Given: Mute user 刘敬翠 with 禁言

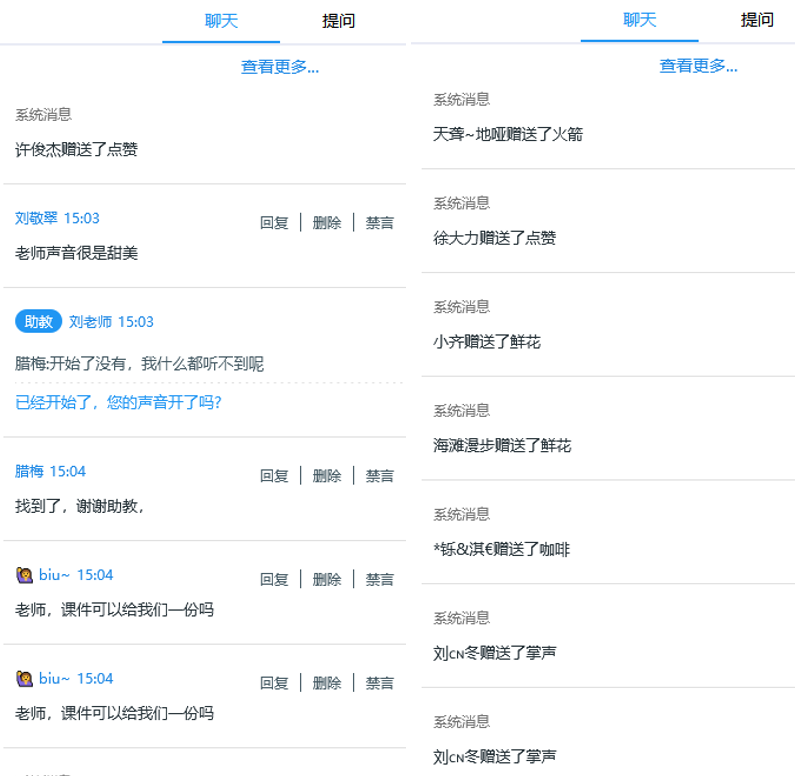Looking at the screenshot, I should (x=380, y=223).
